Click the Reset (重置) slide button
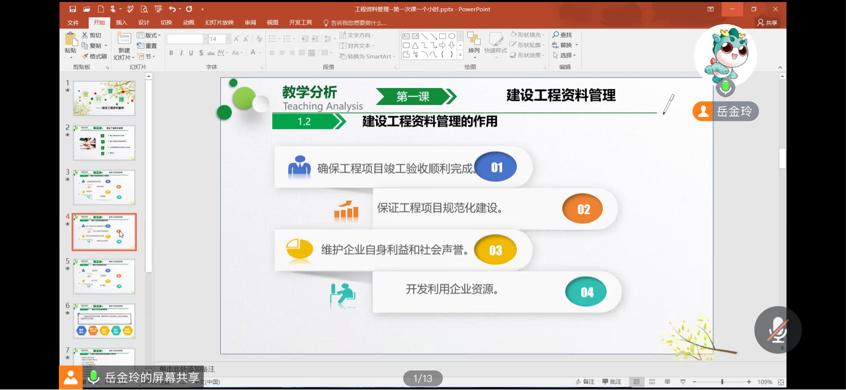Viewport: 846px width, 390px height. [146, 45]
